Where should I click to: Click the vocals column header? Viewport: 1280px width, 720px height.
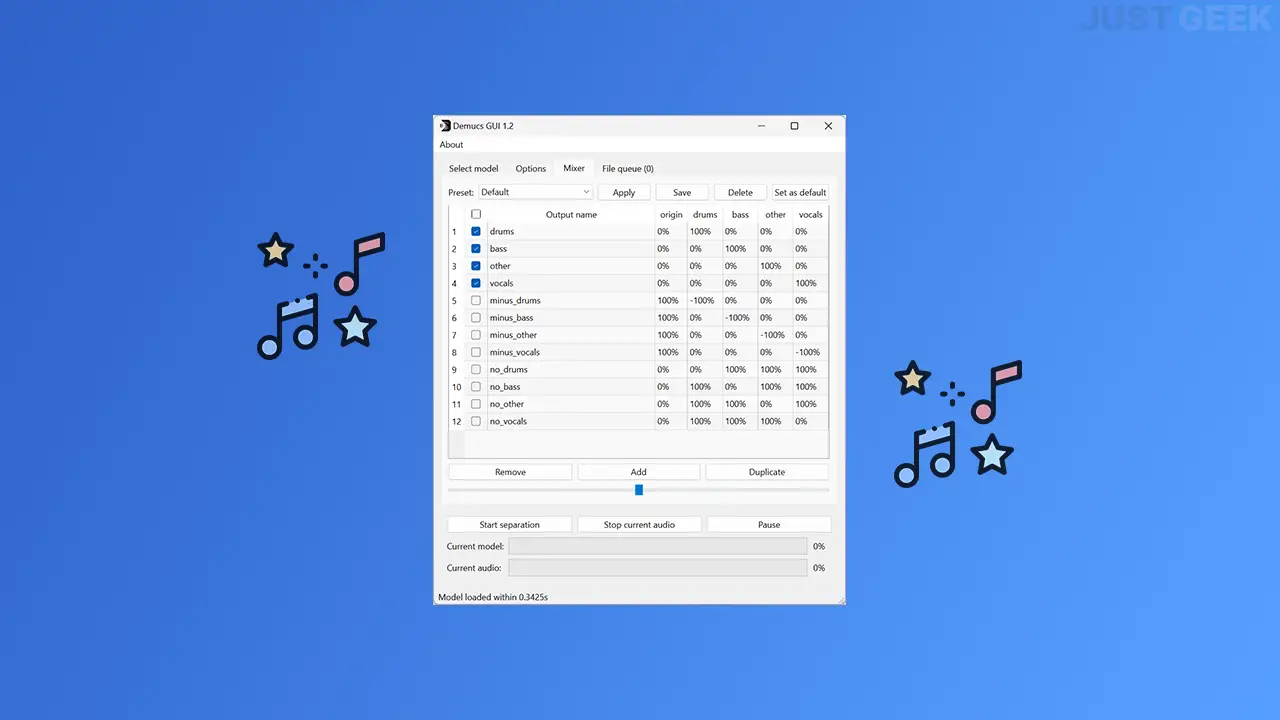pos(810,214)
